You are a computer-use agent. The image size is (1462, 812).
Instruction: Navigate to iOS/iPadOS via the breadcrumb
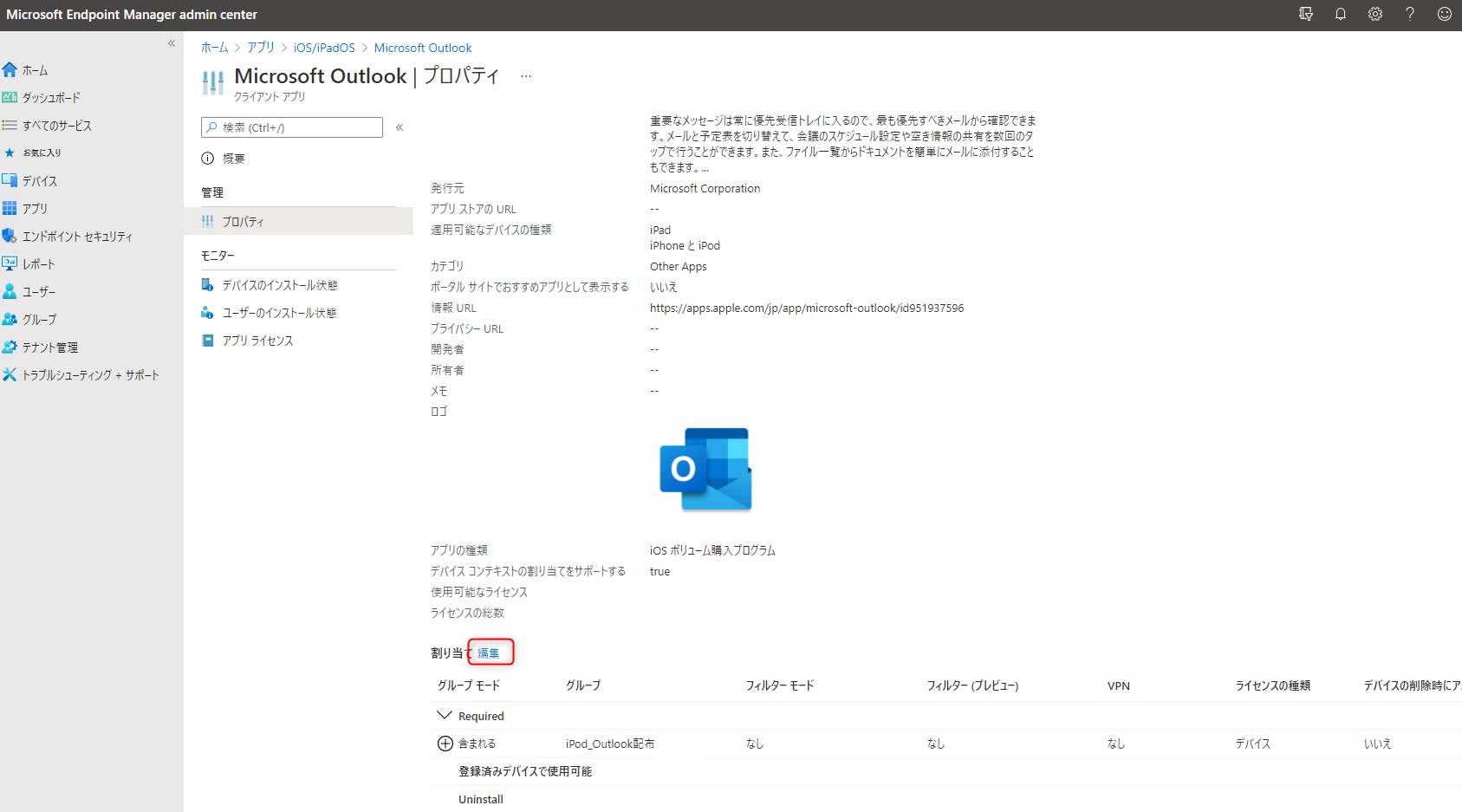(324, 48)
